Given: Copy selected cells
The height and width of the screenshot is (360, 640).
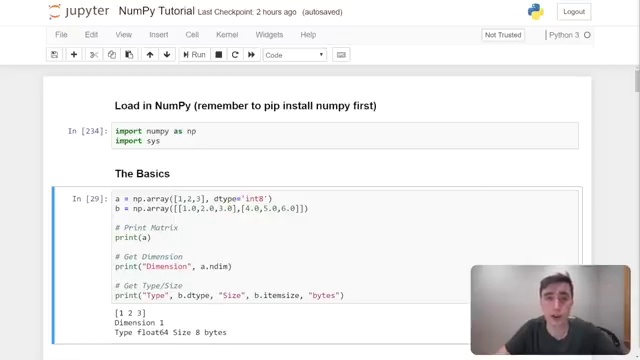Looking at the screenshot, I should coord(111,55).
